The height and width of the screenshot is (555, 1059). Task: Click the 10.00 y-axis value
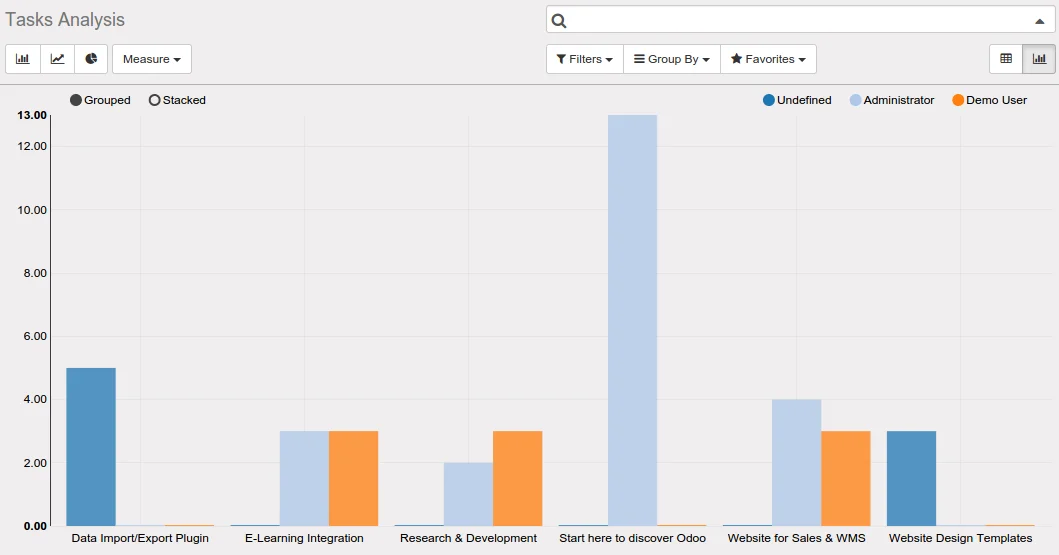click(32, 210)
